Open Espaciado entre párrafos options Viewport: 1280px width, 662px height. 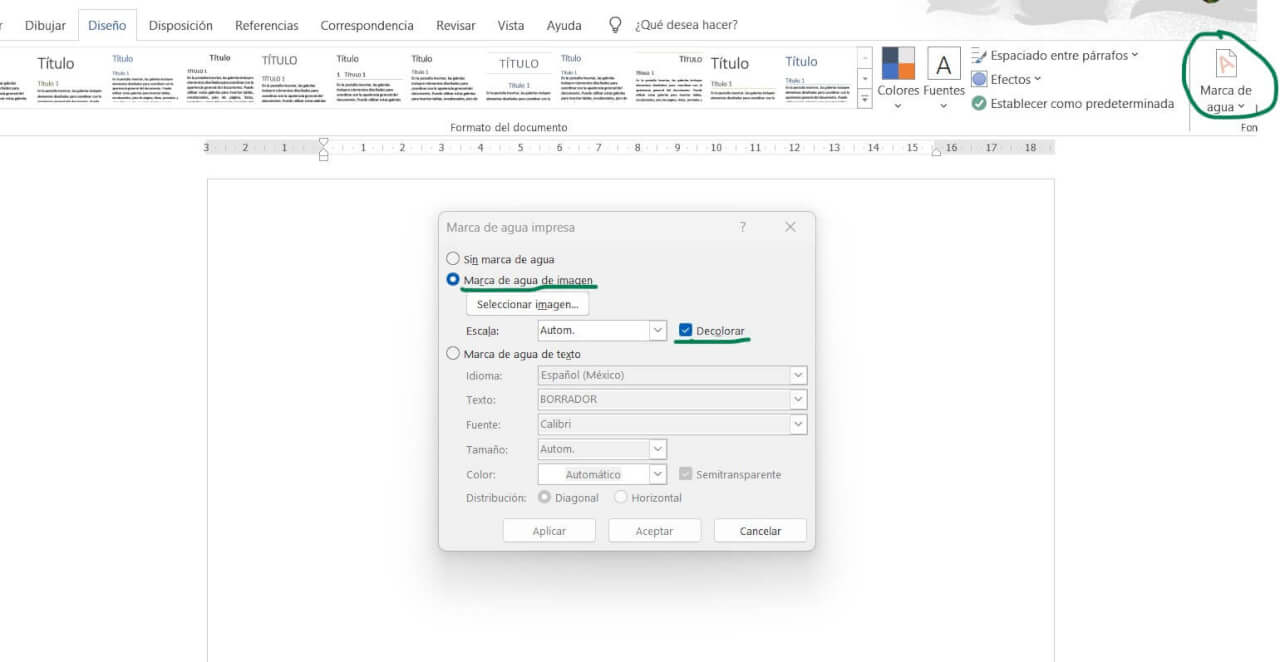pyautogui.click(x=1060, y=56)
